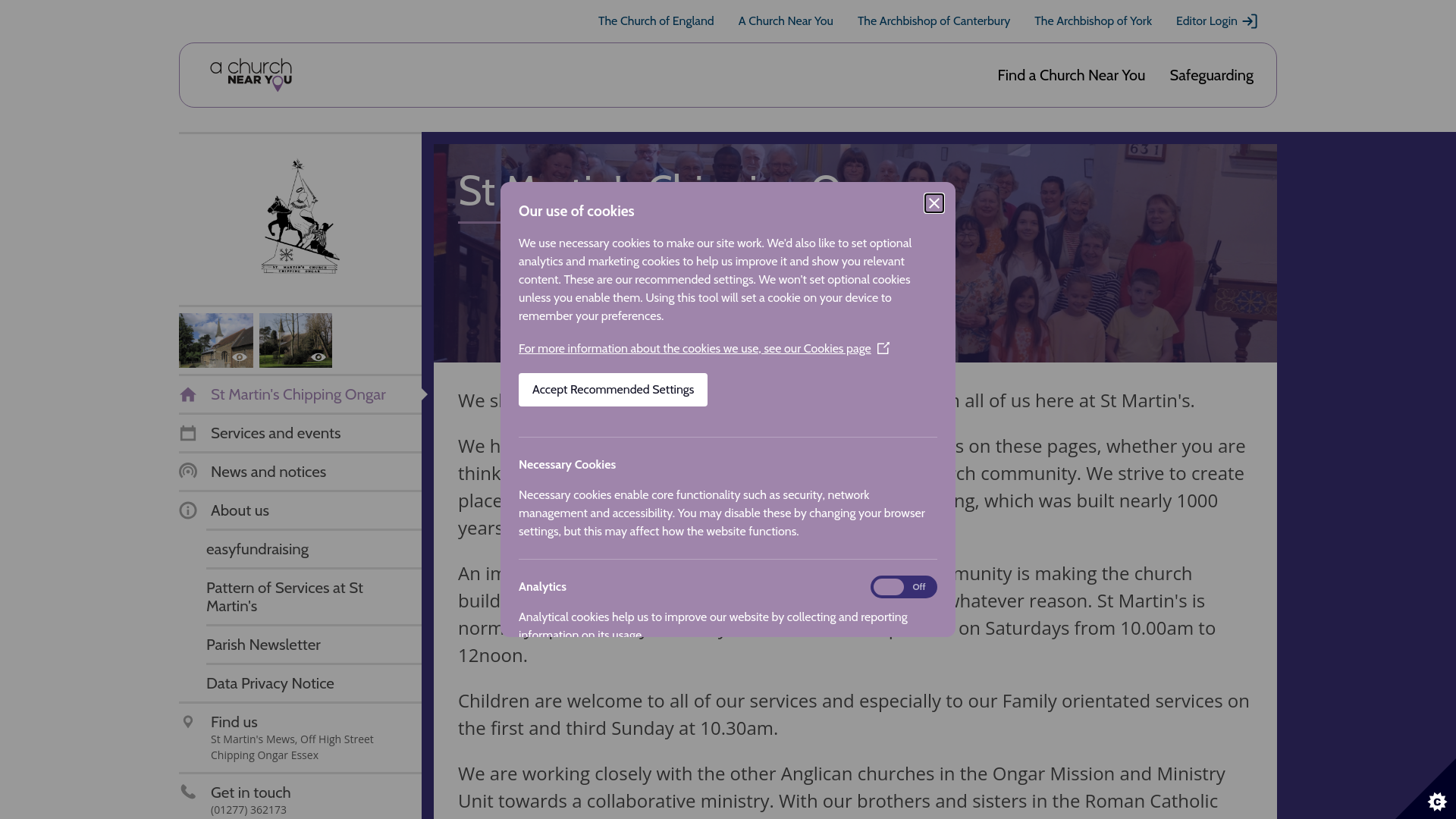Open Services and events page
The width and height of the screenshot is (1456, 819).
click(300, 433)
